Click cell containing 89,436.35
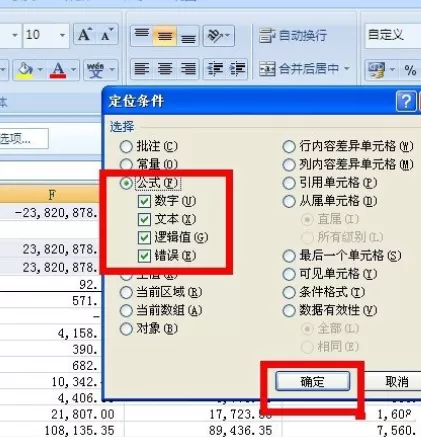The height and width of the screenshot is (437, 421). point(203,430)
